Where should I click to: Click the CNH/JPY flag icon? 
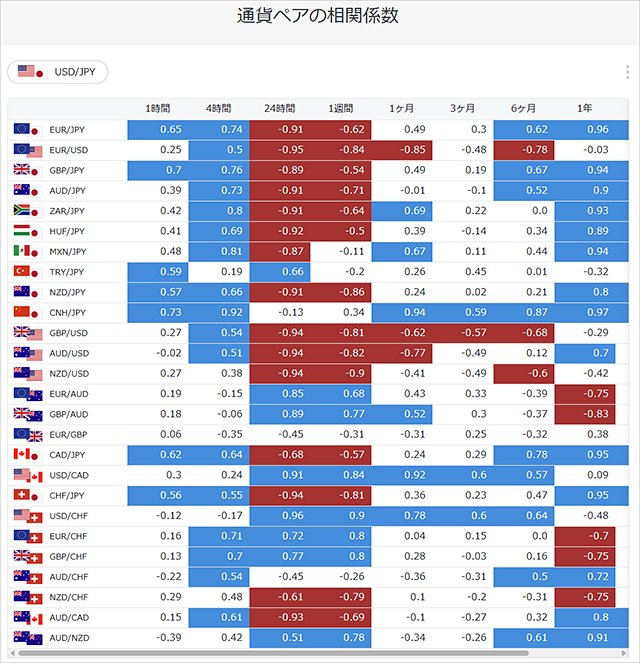(x=28, y=312)
